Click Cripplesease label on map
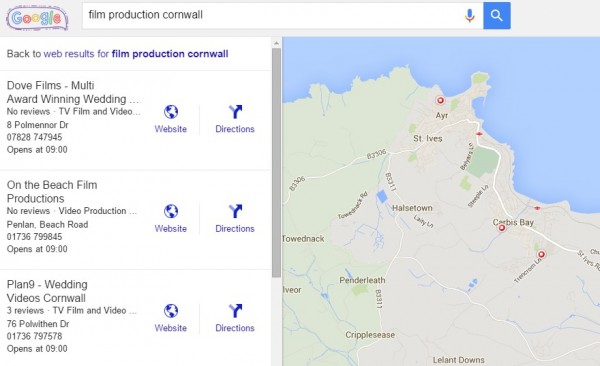 370,335
